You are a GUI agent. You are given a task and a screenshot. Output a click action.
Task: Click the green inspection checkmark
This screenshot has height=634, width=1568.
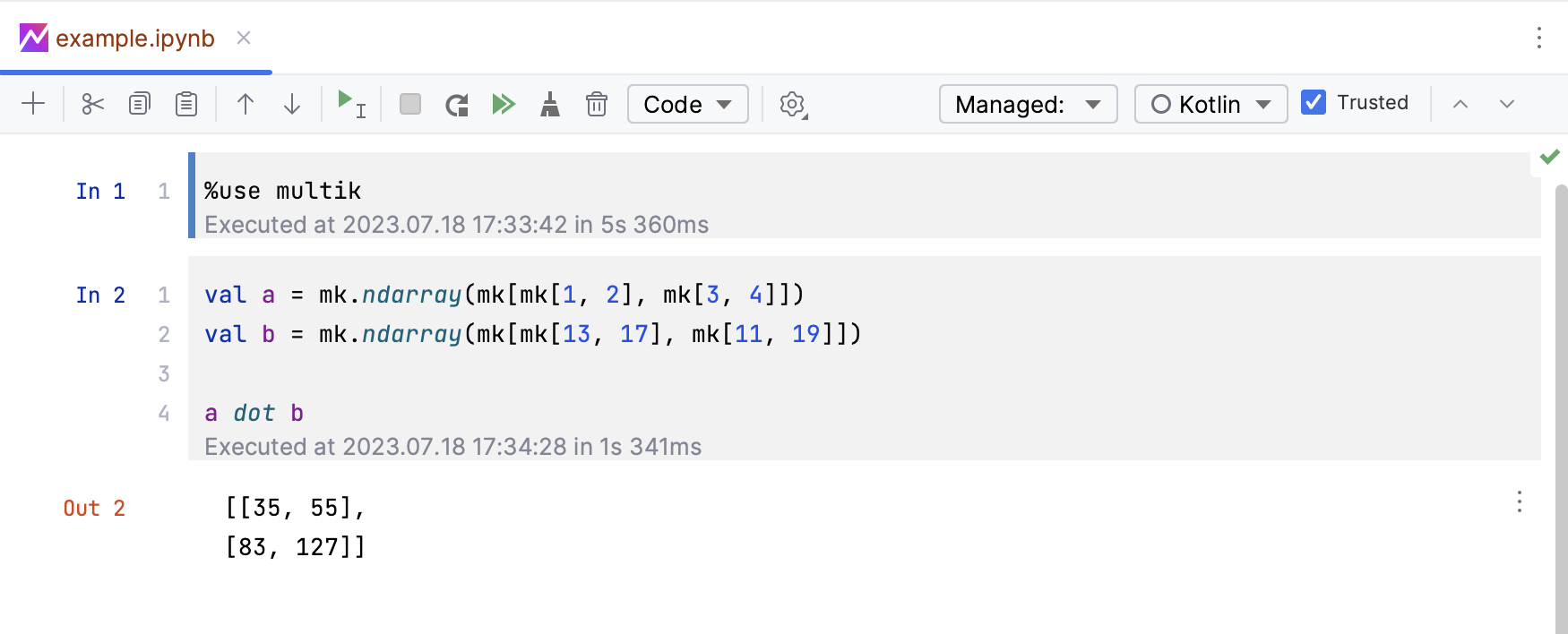click(x=1550, y=157)
